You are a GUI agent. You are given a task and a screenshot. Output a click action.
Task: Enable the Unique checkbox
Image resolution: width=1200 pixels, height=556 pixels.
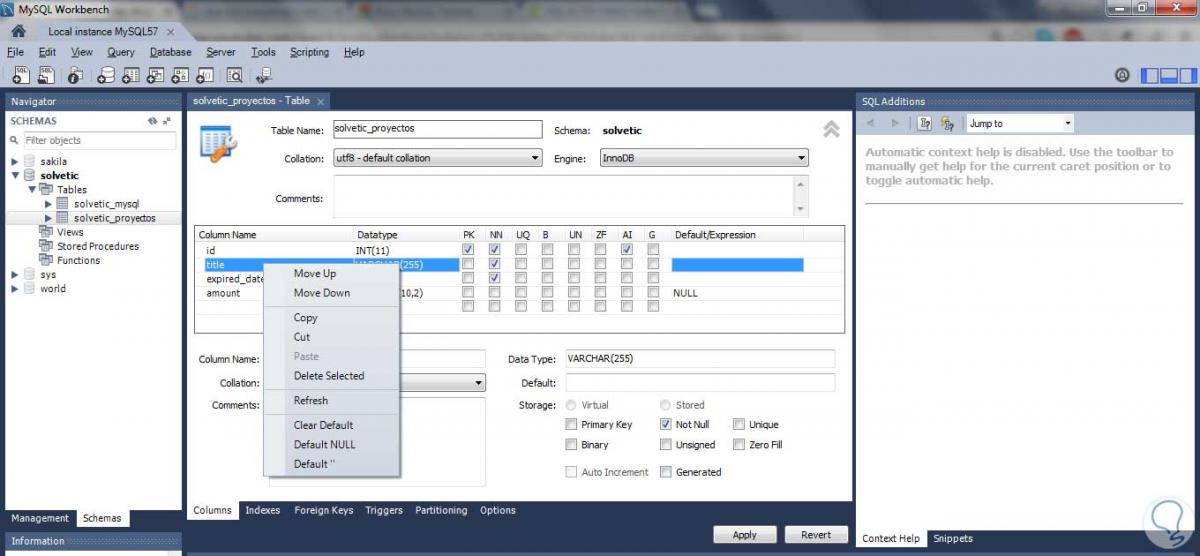[739, 424]
